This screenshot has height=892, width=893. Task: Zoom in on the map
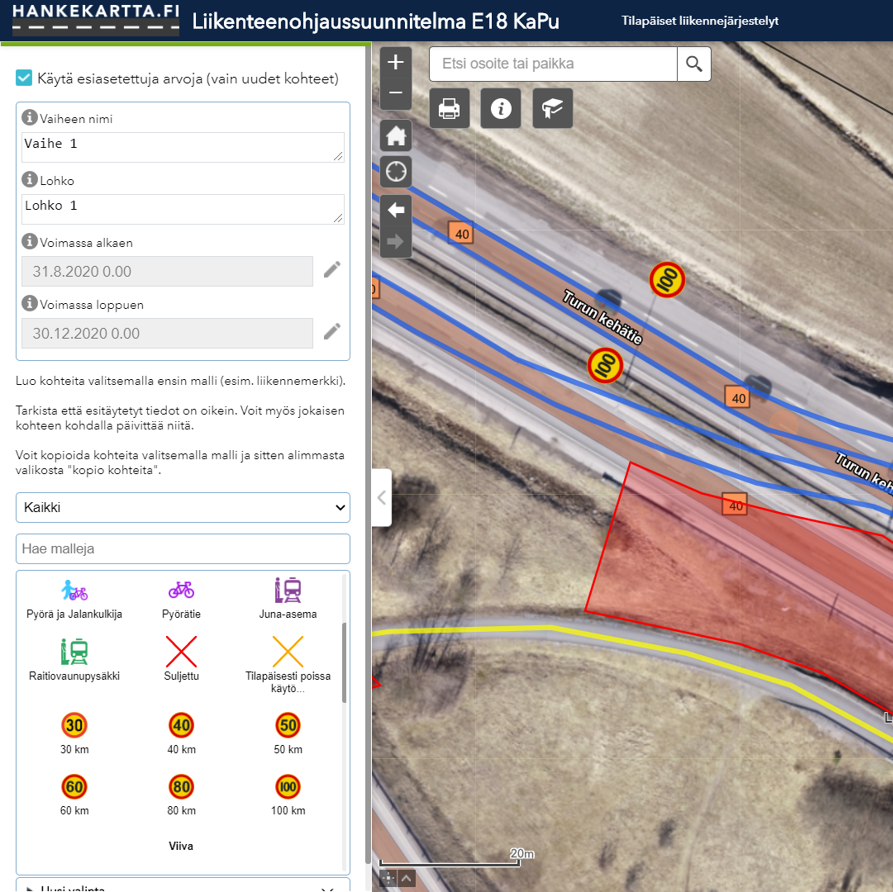(396, 62)
